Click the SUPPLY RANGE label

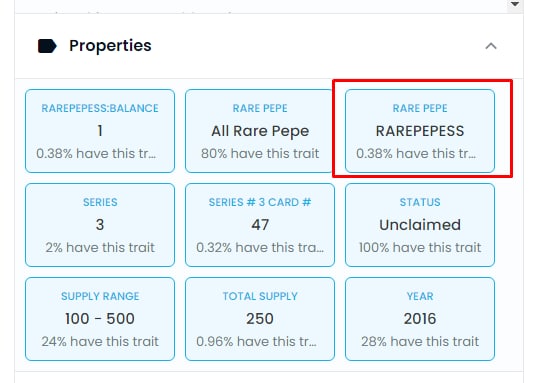click(x=100, y=296)
